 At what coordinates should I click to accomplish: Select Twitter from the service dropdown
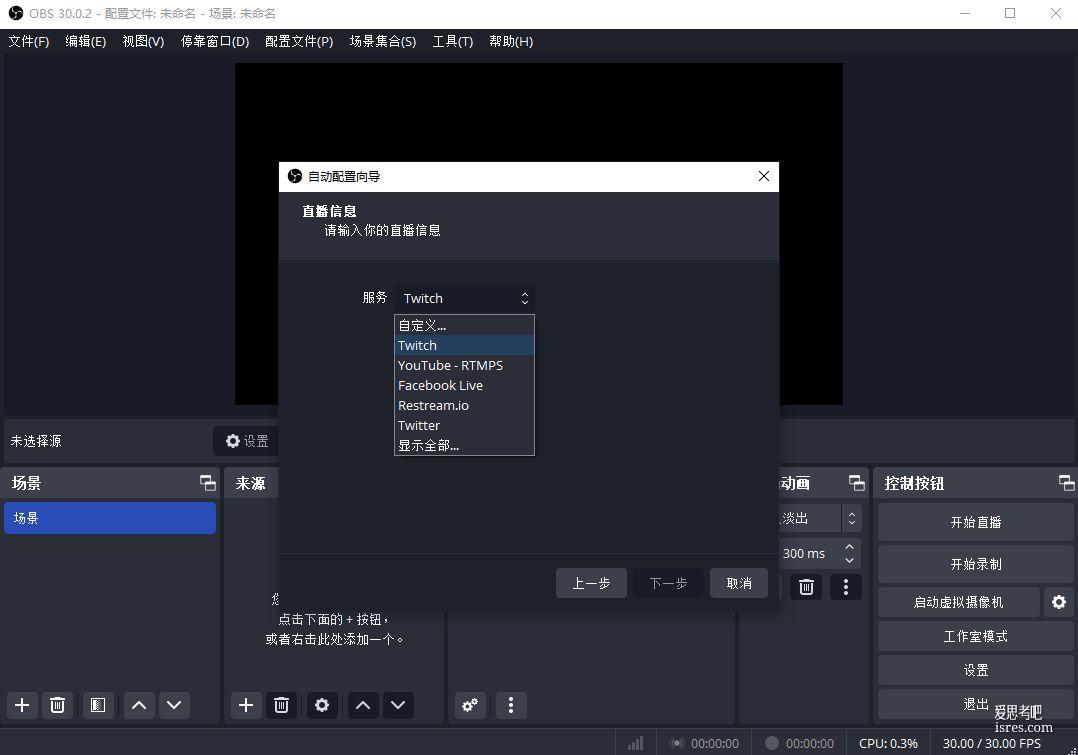(464, 425)
